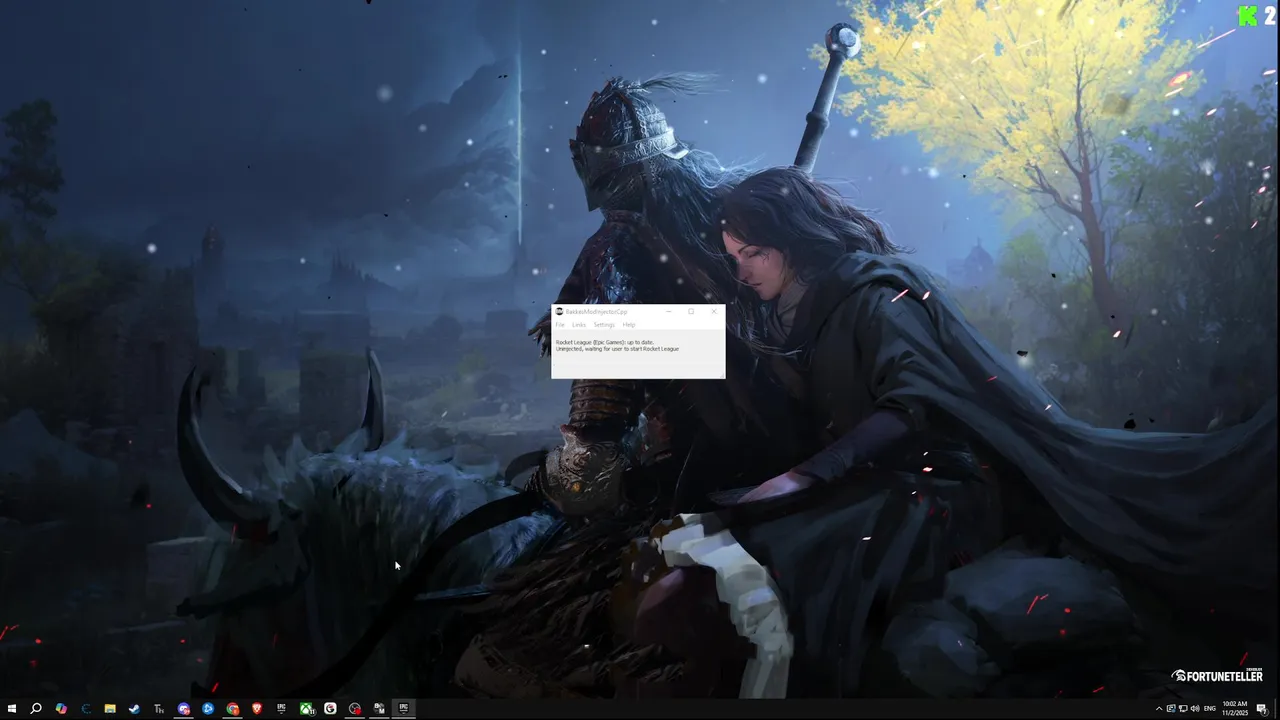1280x720 pixels.
Task: Open Google Chrome from the taskbar
Action: (232, 709)
